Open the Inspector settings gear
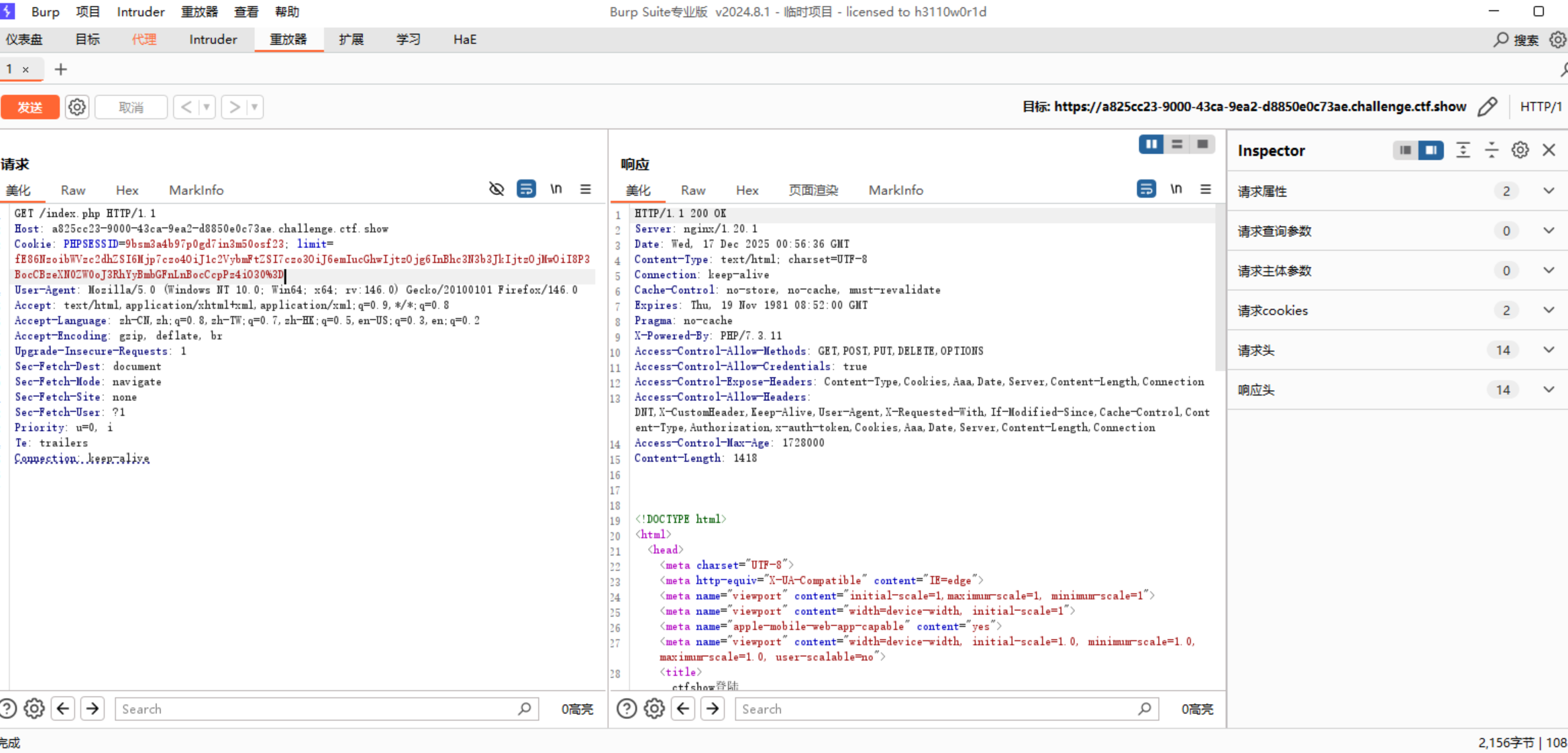1568x753 pixels. (1520, 150)
